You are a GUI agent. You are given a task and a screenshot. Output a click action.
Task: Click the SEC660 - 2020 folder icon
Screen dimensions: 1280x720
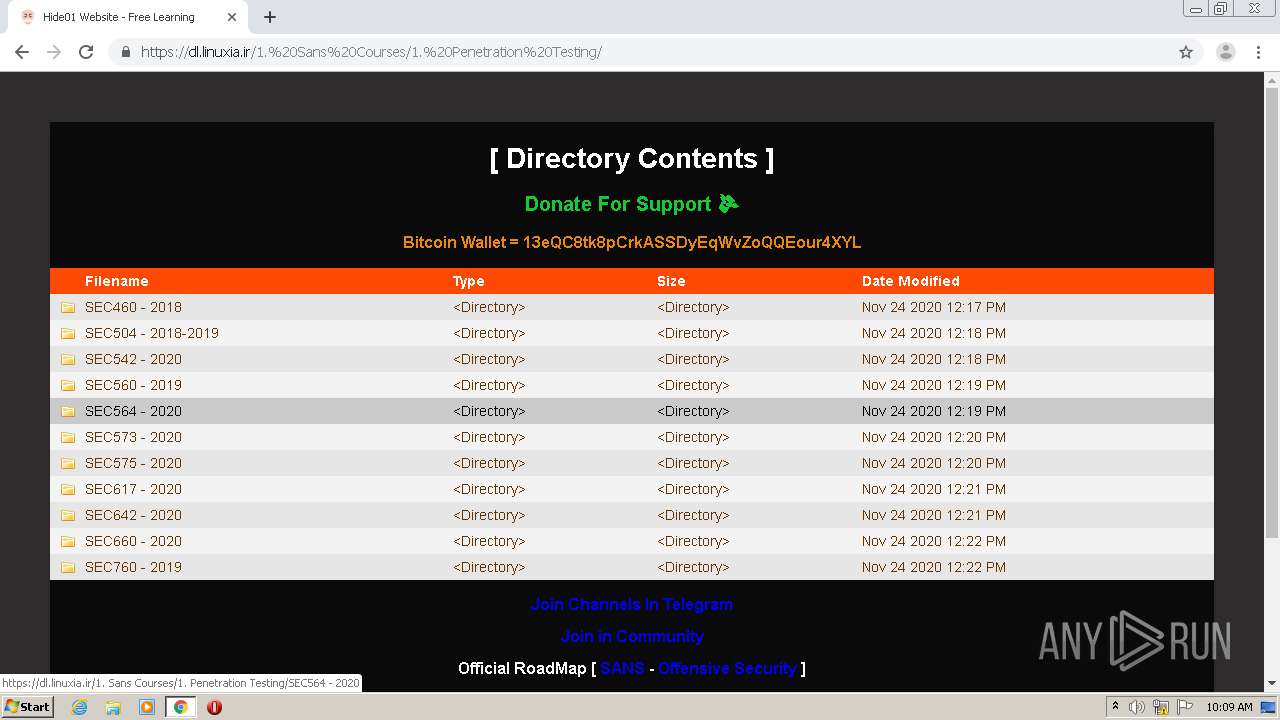point(68,541)
